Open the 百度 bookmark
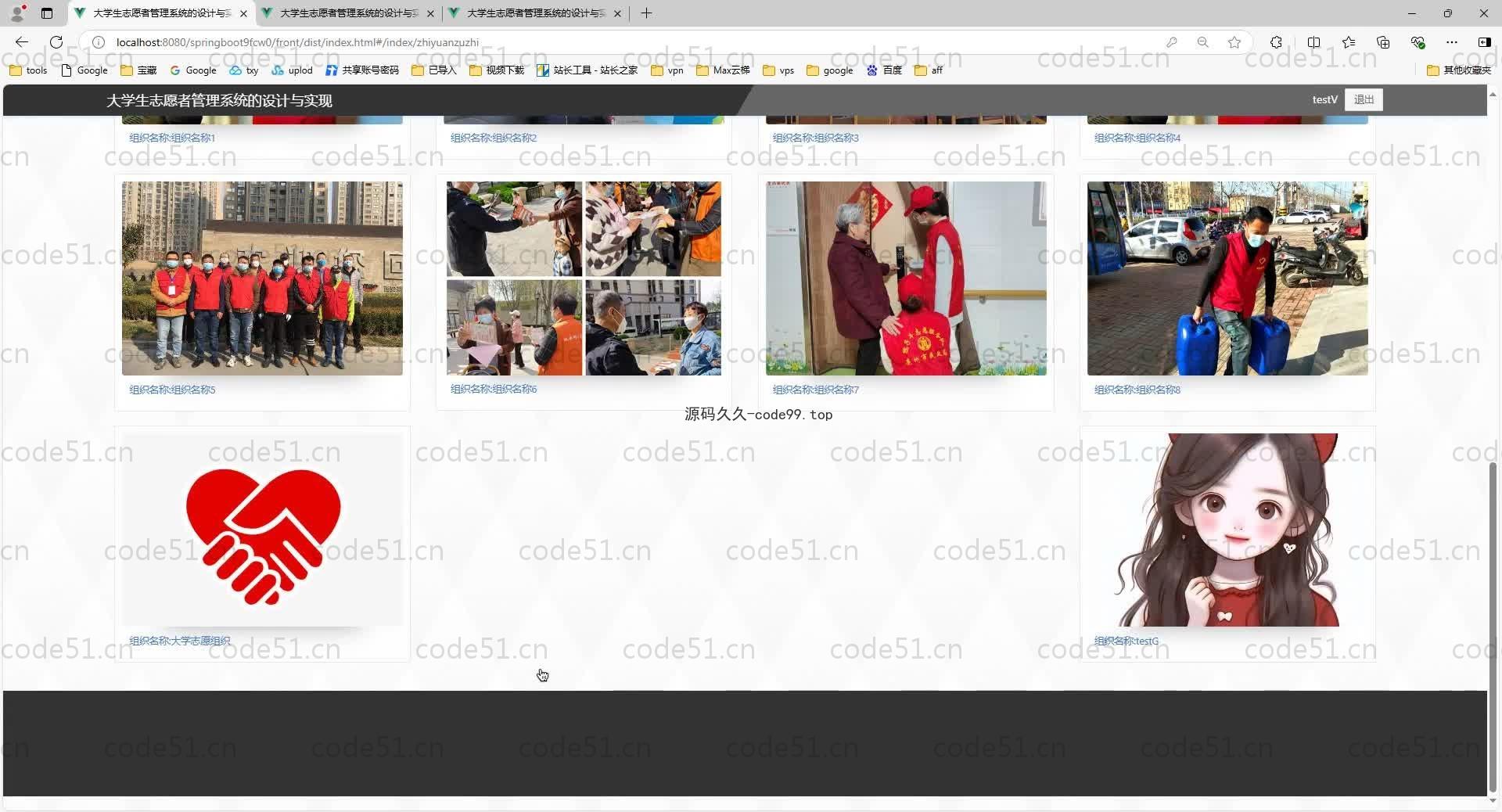 click(x=884, y=70)
